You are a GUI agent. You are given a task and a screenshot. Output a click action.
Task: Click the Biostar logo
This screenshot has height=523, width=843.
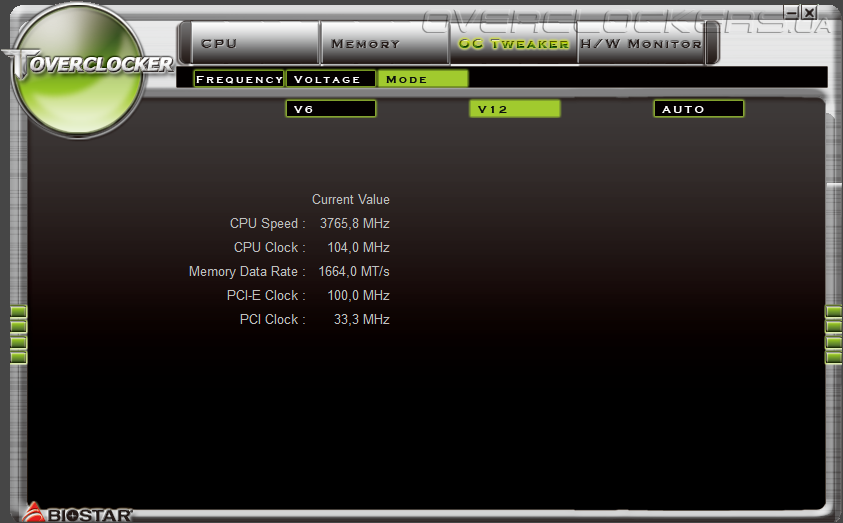tap(77, 513)
